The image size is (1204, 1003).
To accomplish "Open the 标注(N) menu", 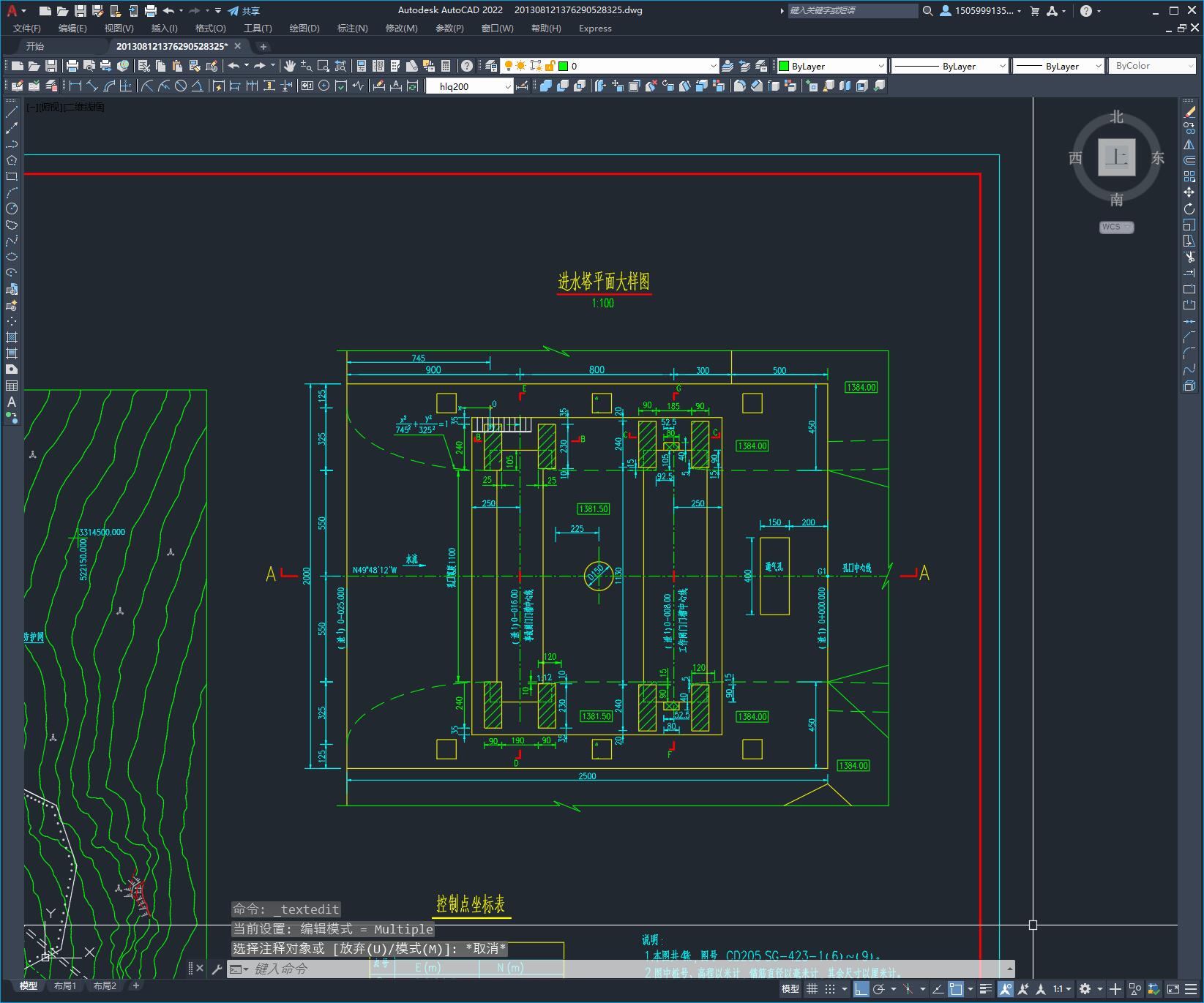I will (352, 28).
